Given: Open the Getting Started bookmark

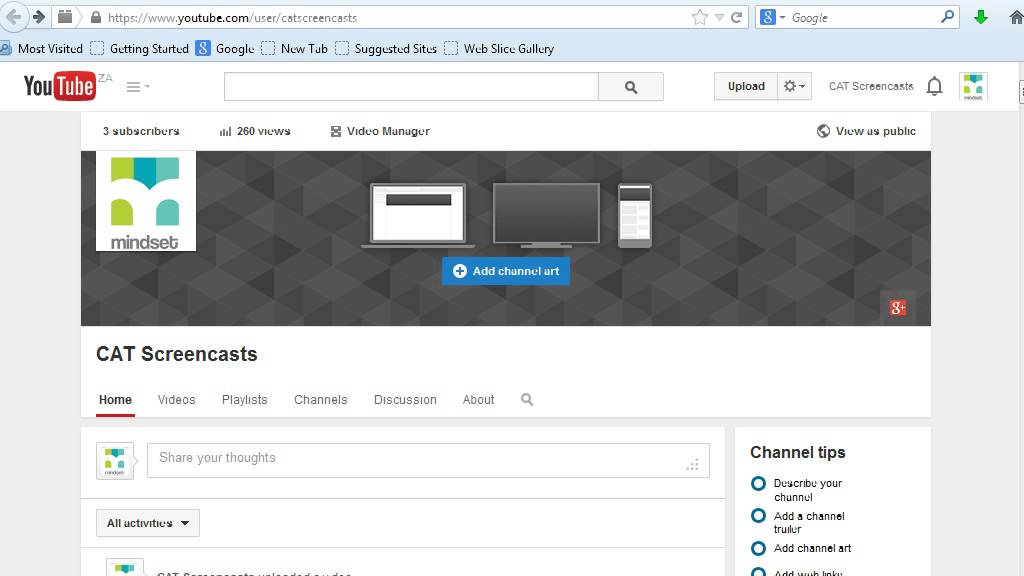Looking at the screenshot, I should [x=140, y=48].
